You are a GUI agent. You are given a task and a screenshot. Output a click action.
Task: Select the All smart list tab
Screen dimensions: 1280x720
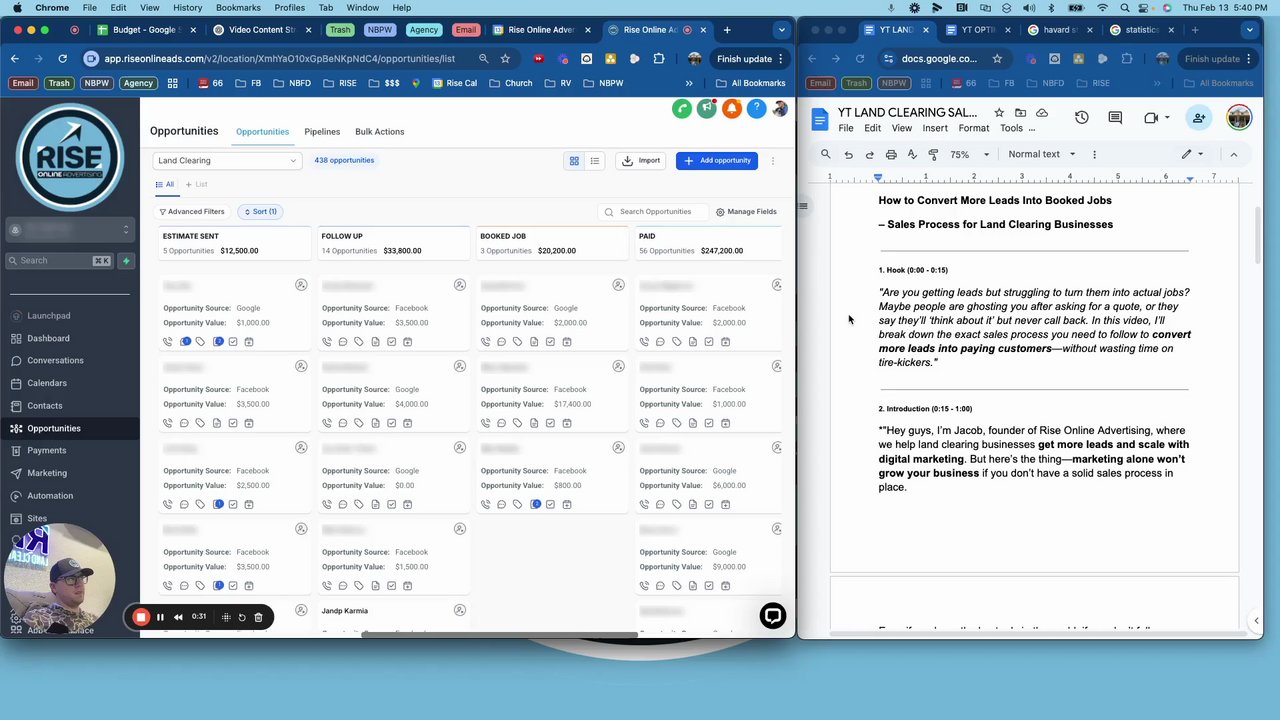[x=165, y=185]
